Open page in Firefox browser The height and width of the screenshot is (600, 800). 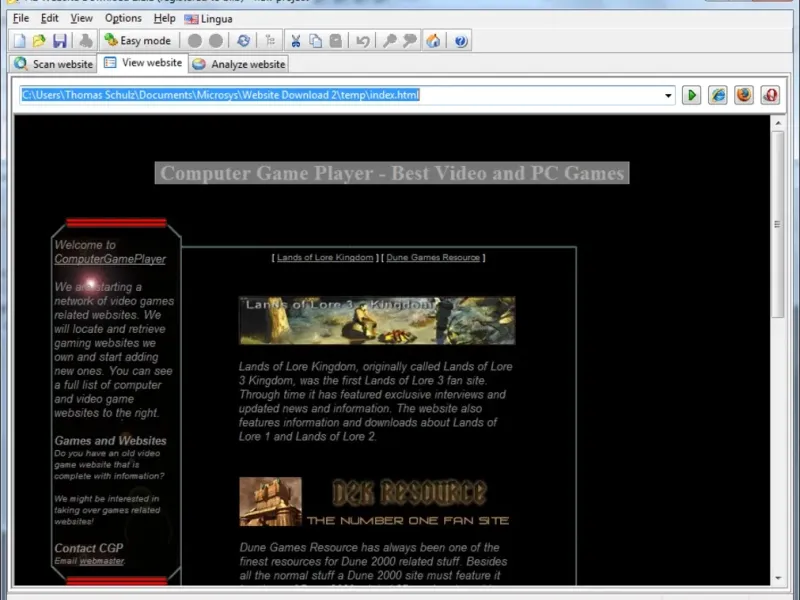click(744, 95)
